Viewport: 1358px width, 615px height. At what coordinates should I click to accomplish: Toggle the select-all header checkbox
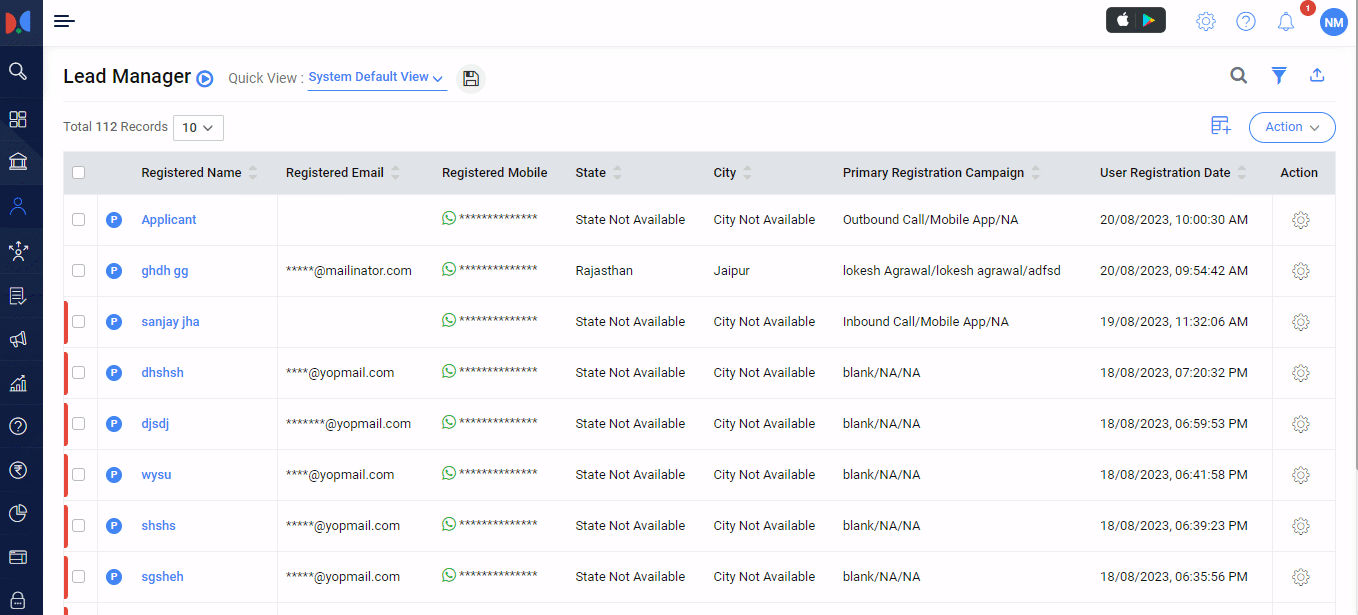tap(79, 173)
